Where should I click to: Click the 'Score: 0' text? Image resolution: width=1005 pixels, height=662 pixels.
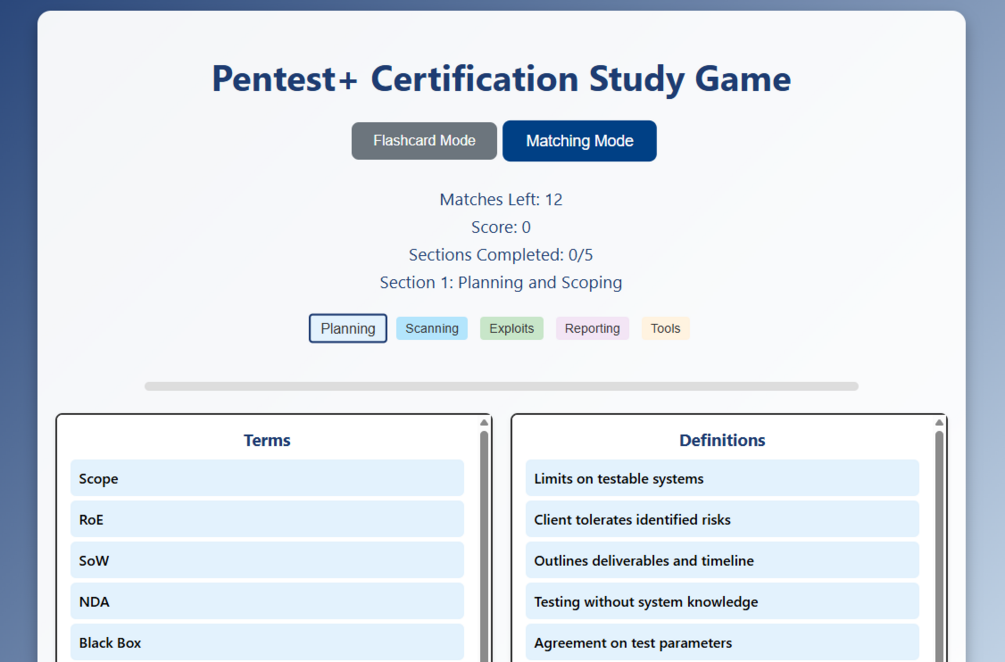pyautogui.click(x=501, y=227)
